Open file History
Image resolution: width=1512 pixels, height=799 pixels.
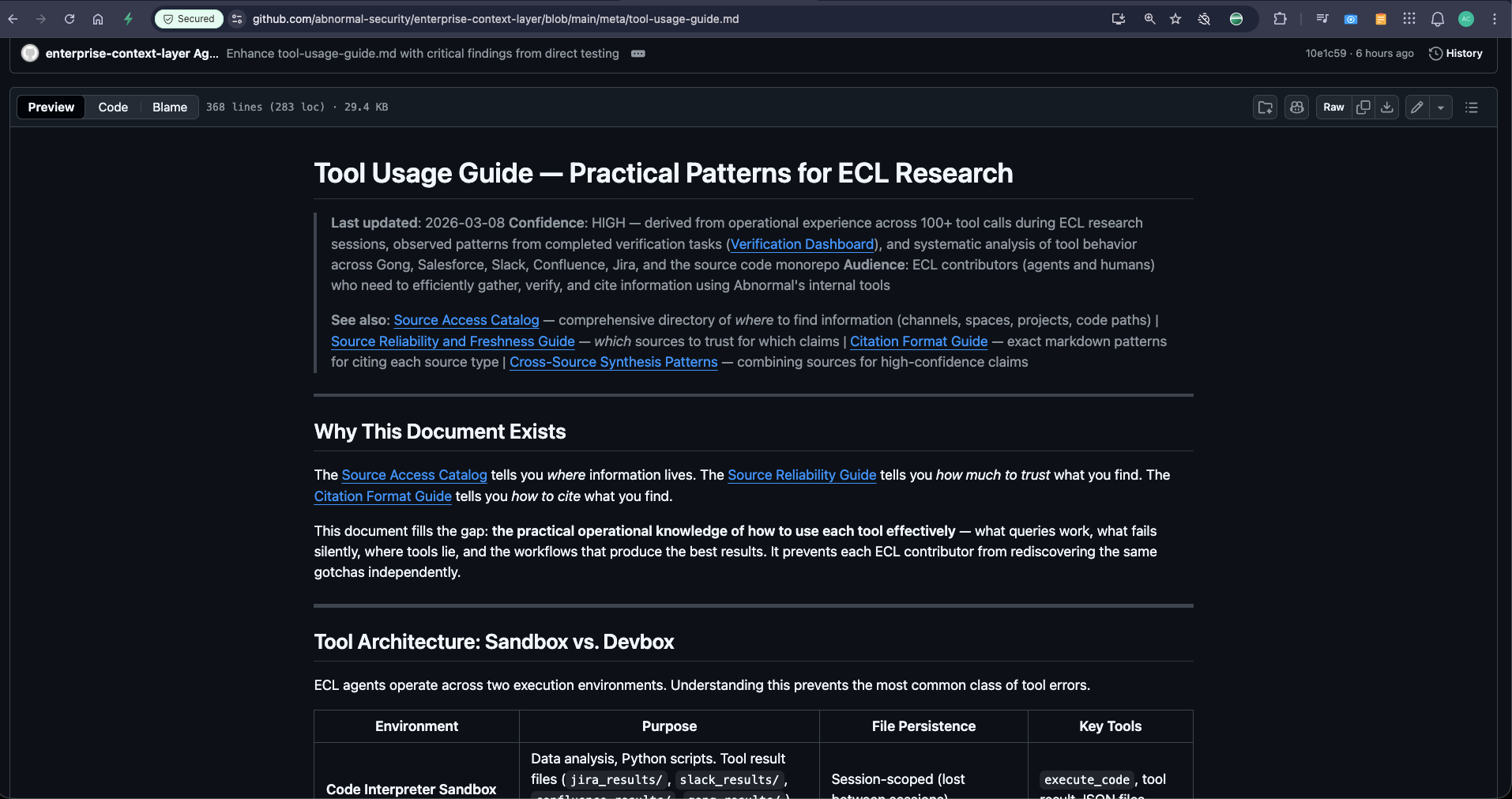click(x=1456, y=53)
